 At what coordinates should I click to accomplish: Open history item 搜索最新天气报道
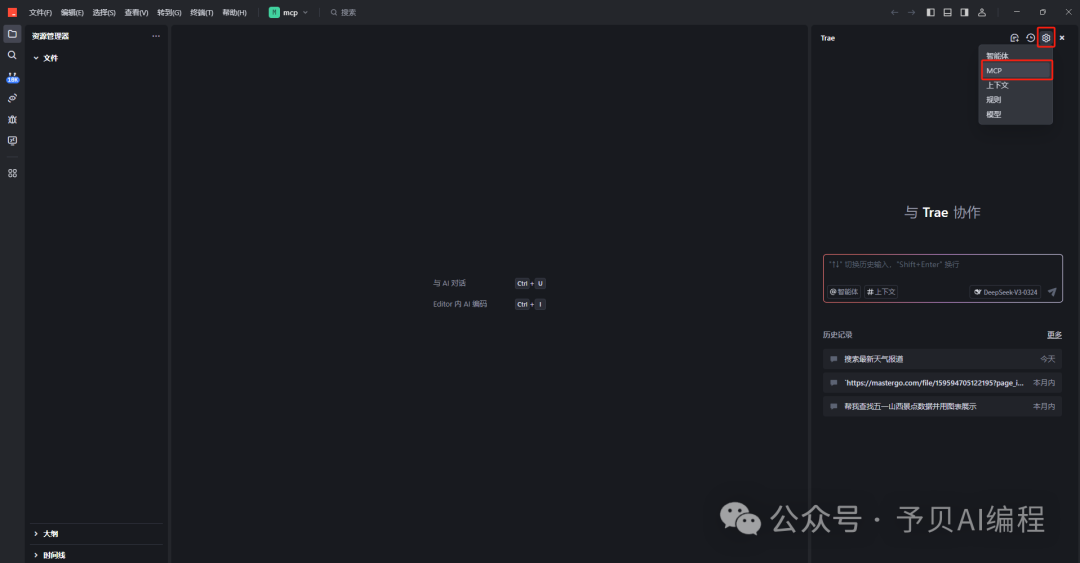click(x=942, y=359)
